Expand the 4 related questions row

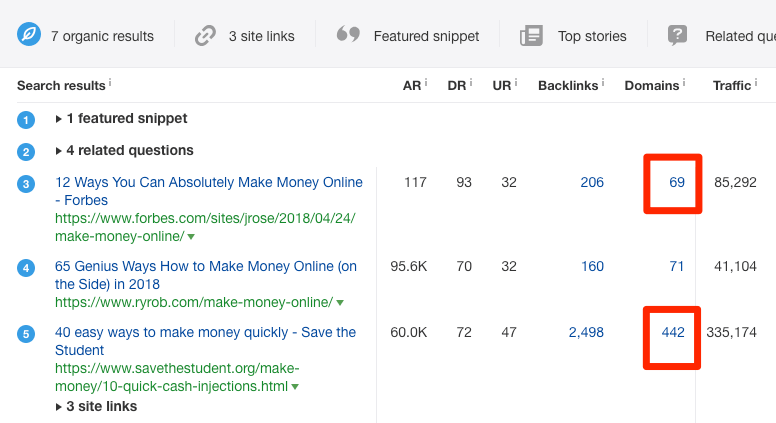pyautogui.click(x=125, y=150)
